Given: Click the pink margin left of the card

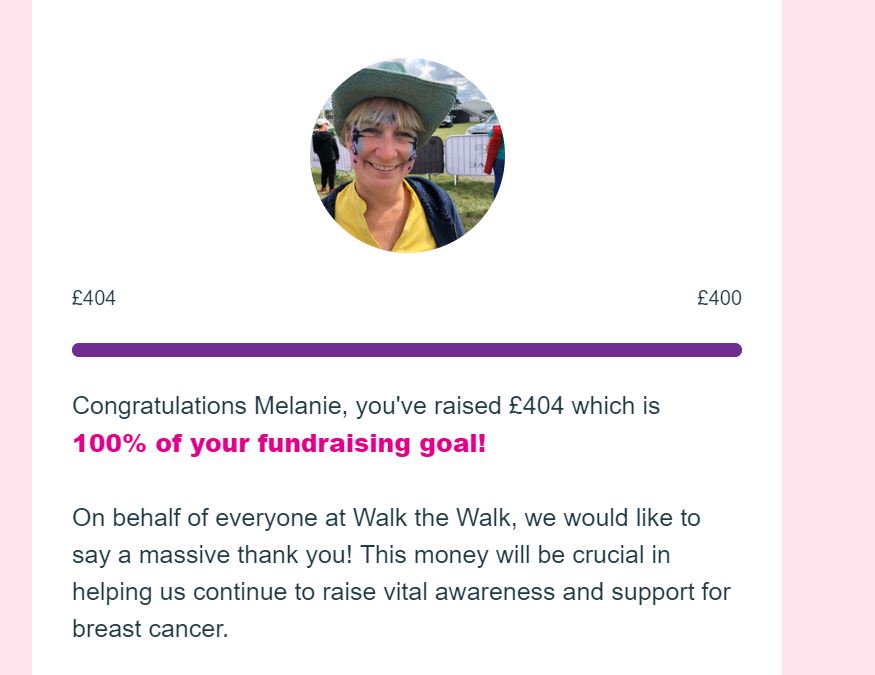Looking at the screenshot, I should [16, 338].
